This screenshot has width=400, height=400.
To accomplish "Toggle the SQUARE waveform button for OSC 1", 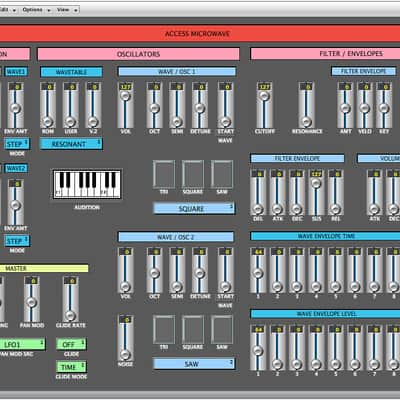I will click(x=193, y=174).
